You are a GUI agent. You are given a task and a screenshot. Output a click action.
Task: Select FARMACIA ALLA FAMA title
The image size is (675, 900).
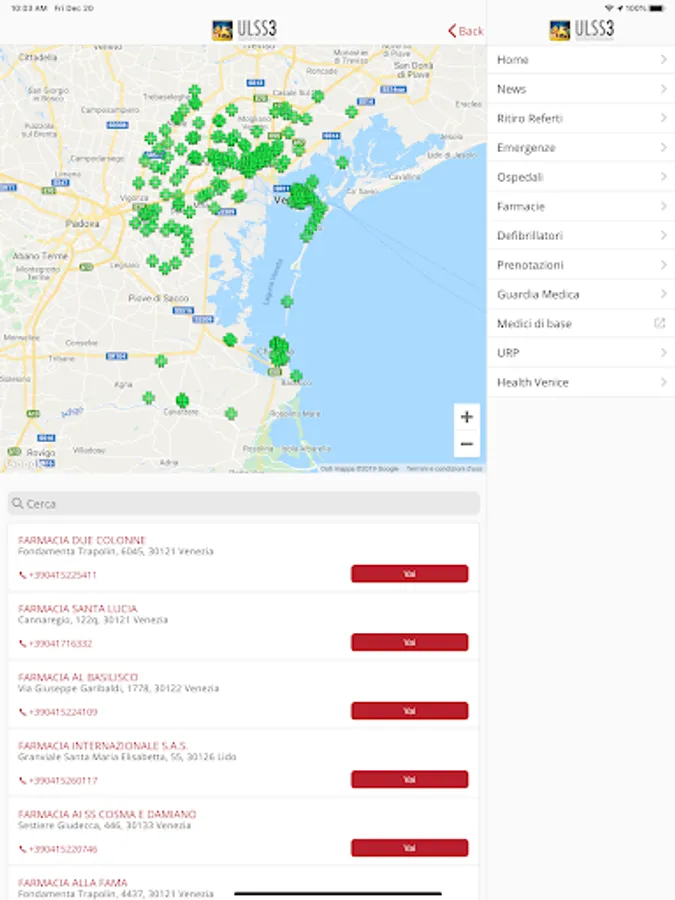[x=73, y=882]
